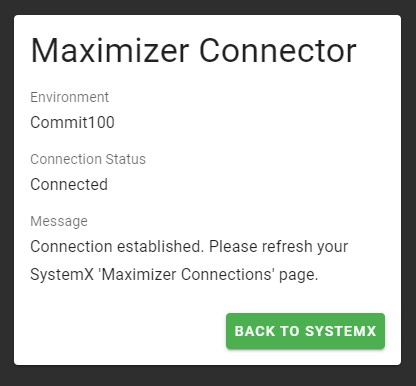The image size is (416, 386).
Task: Click the word SYSTEMX on the green button
Action: tap(341, 331)
